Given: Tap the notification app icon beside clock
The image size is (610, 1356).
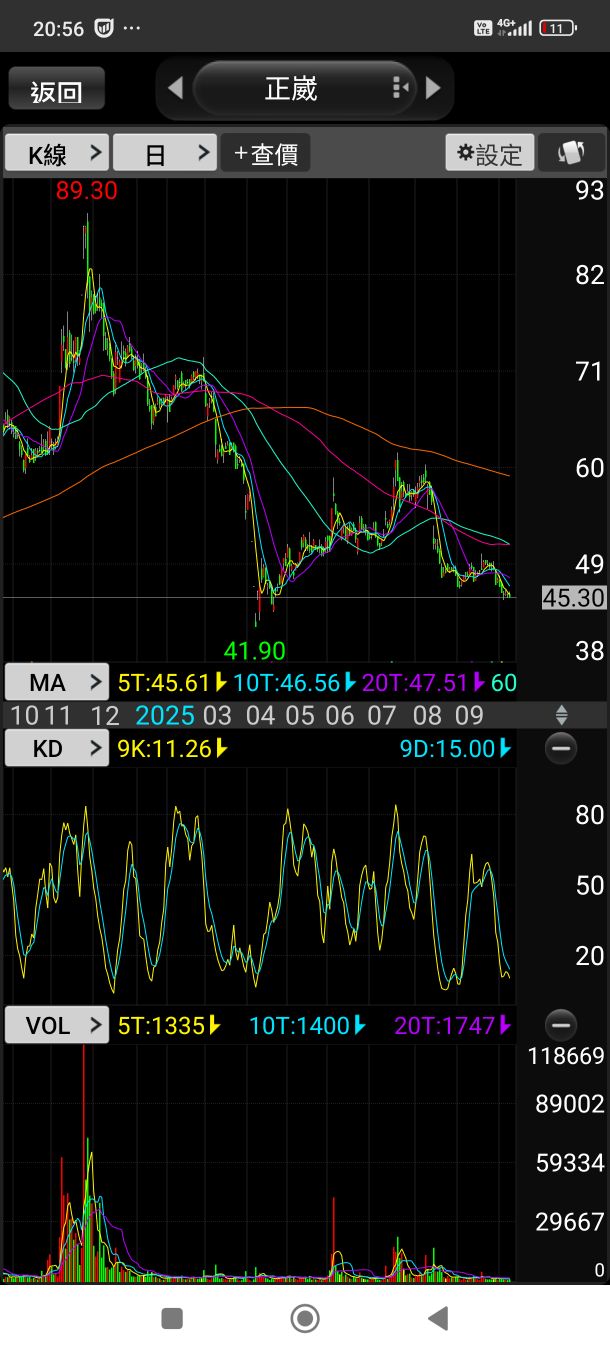Looking at the screenshot, I should (104, 28).
